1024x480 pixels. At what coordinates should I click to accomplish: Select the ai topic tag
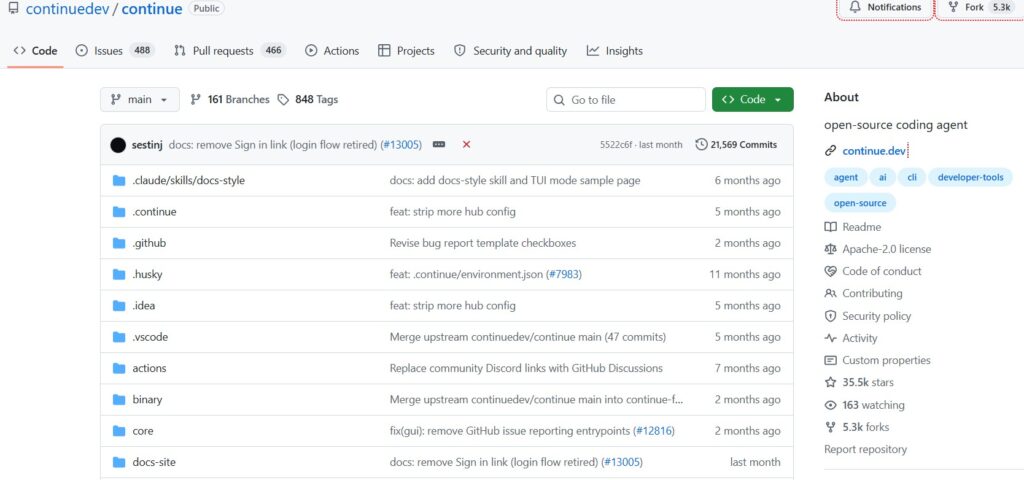click(x=882, y=178)
